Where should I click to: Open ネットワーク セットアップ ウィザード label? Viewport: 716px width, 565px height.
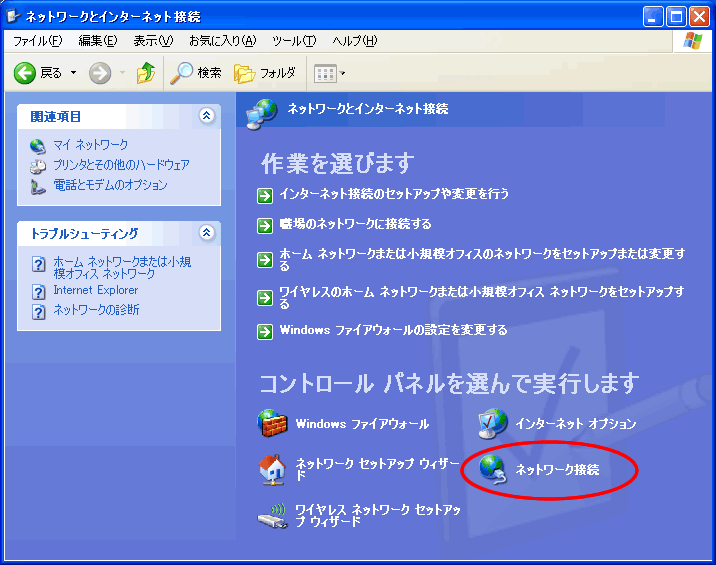click(378, 469)
